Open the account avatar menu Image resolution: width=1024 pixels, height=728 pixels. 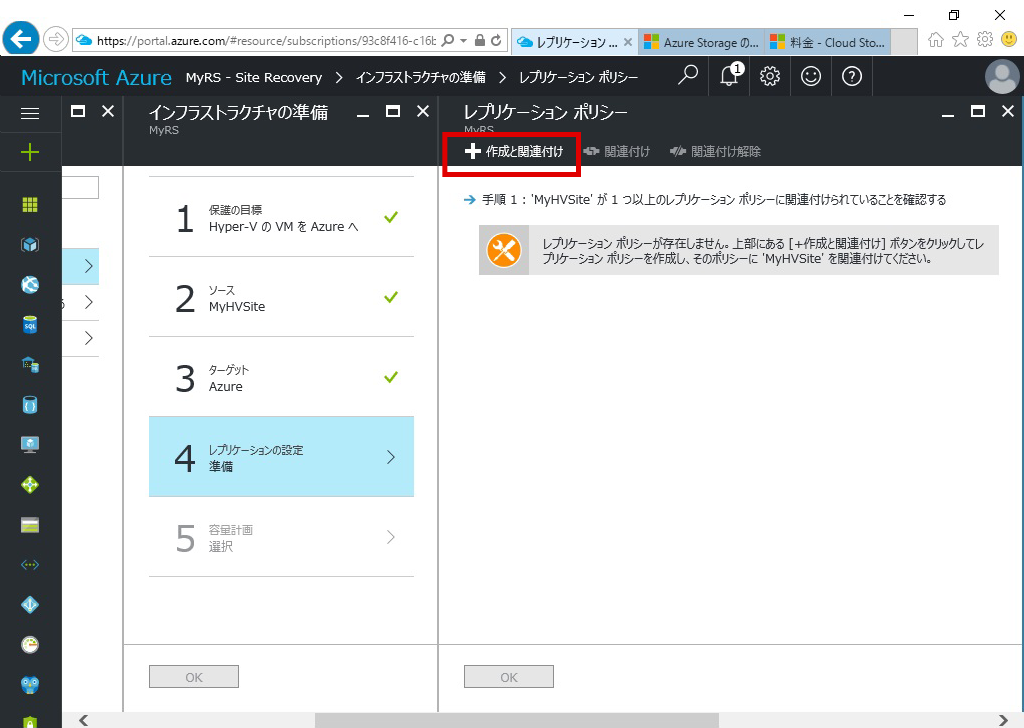pos(1002,76)
